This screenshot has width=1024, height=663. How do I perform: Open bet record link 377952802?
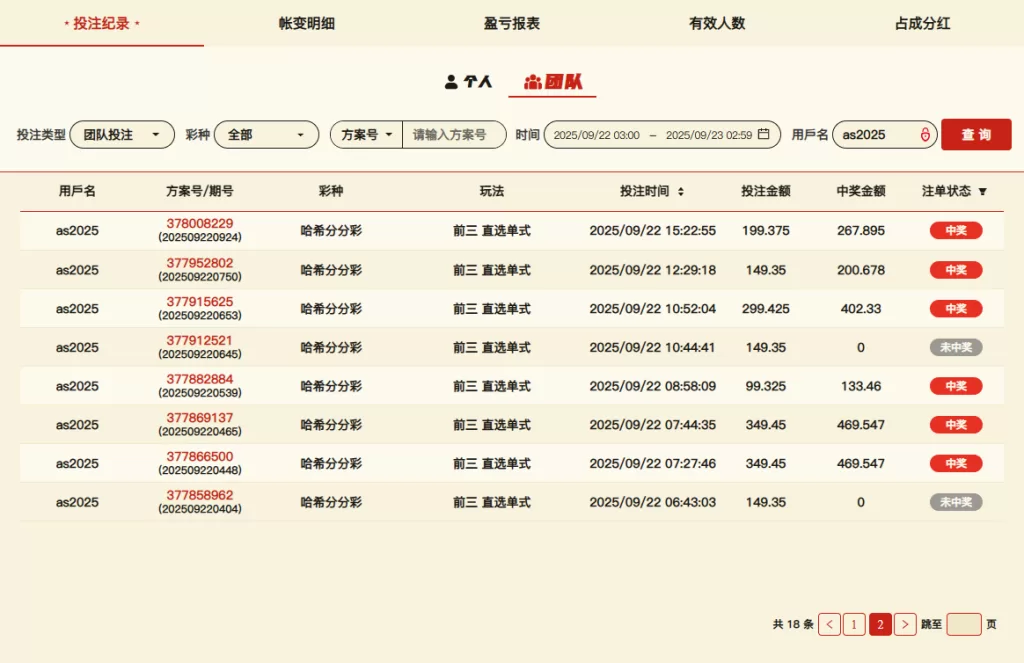click(x=200, y=263)
